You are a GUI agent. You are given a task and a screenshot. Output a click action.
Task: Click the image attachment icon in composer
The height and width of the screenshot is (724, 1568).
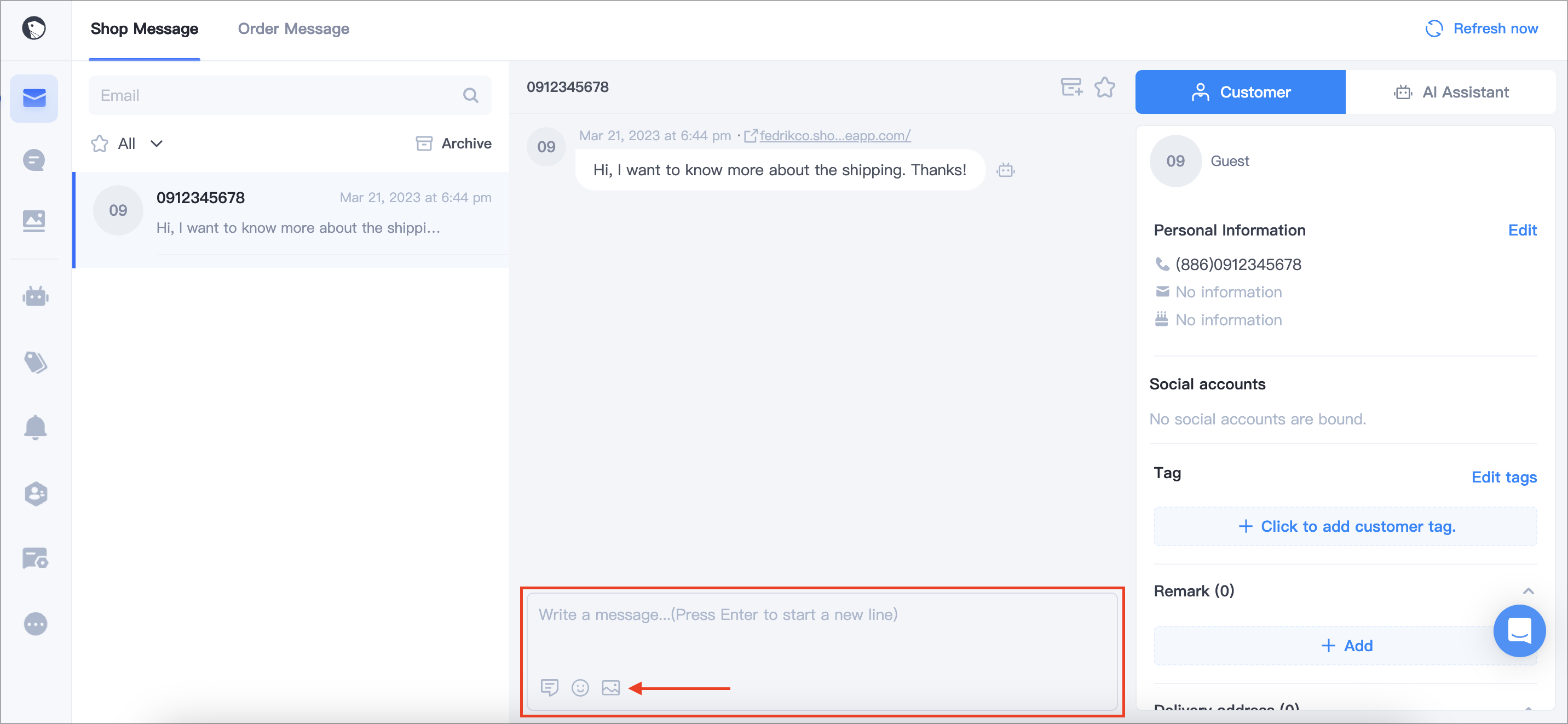tap(610, 688)
